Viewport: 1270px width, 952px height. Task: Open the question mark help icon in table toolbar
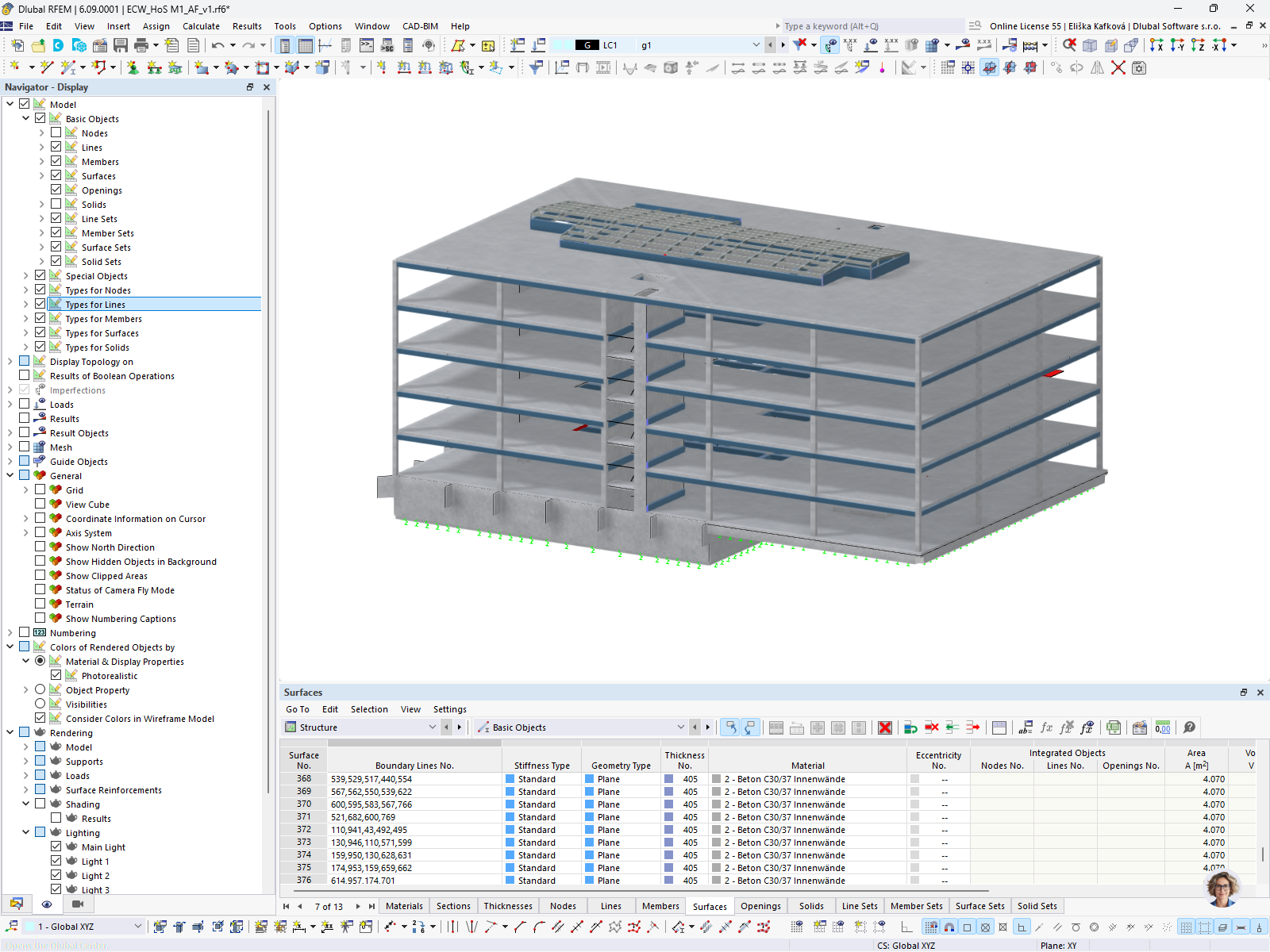pos(1190,727)
